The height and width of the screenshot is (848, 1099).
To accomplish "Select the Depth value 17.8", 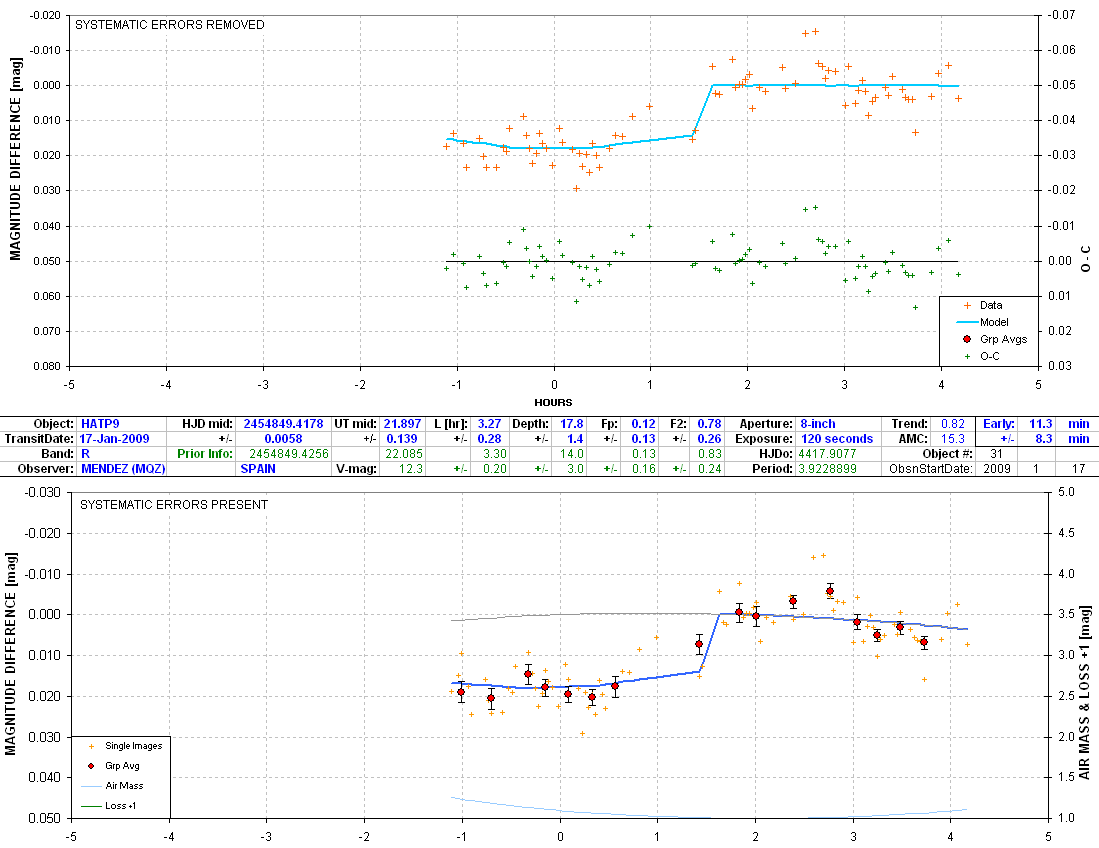I will point(572,423).
